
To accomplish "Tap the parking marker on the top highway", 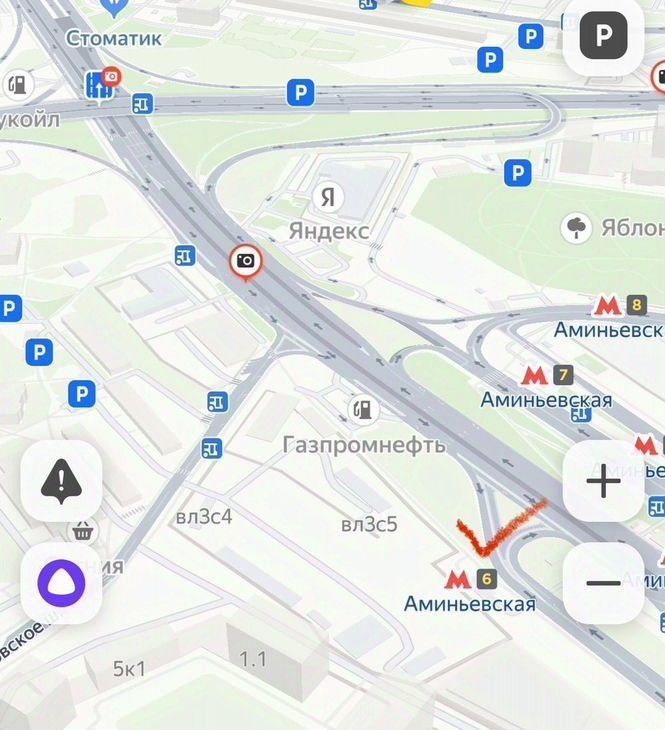I will [x=300, y=93].
